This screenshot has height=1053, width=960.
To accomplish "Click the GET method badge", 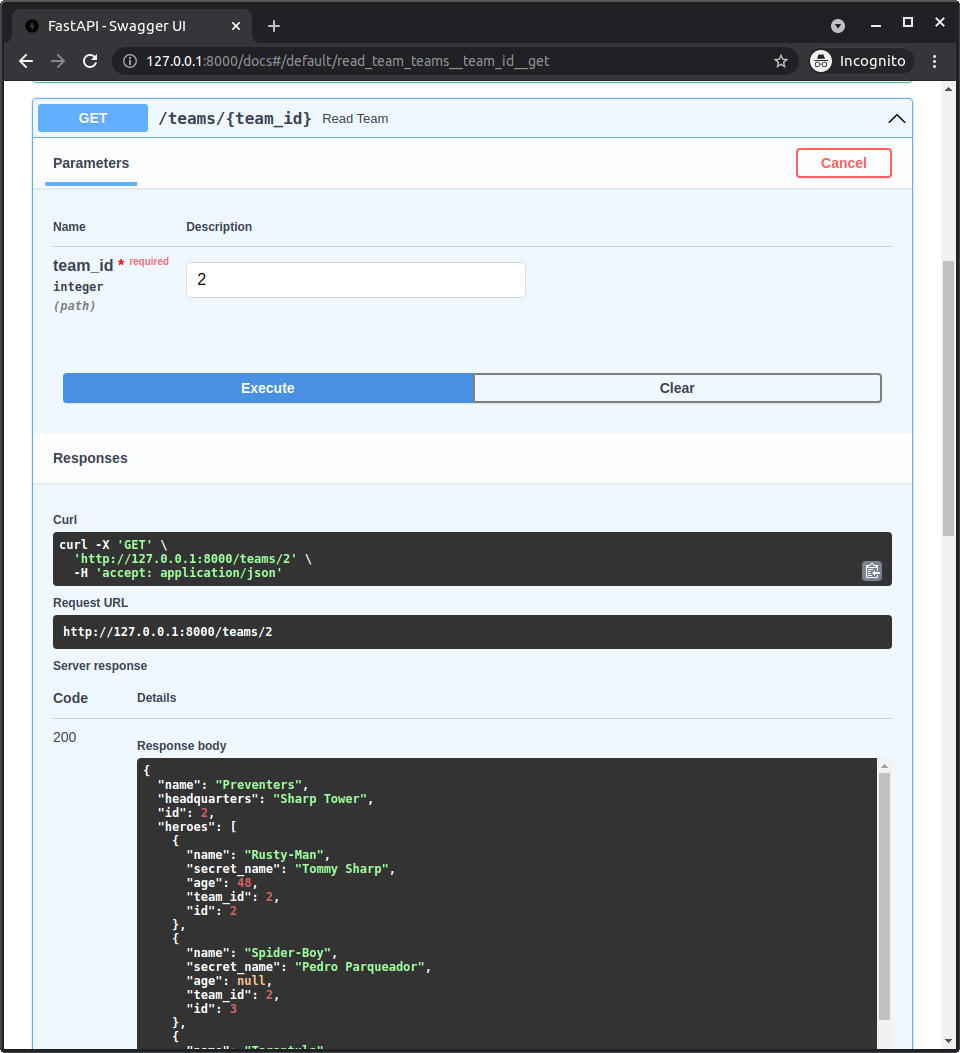I will [x=91, y=117].
